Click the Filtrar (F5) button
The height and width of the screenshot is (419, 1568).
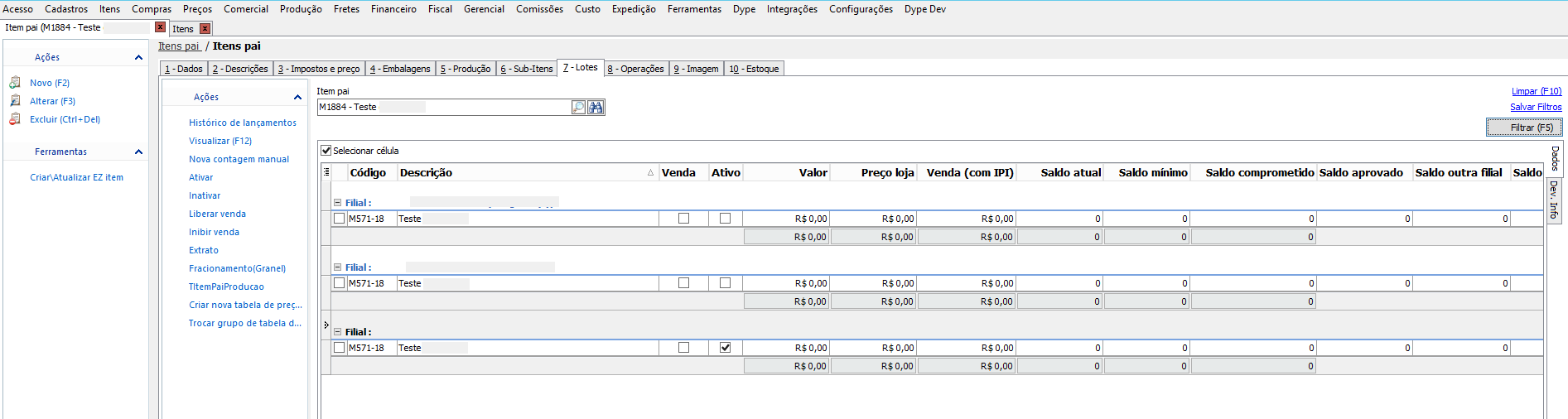[1524, 128]
